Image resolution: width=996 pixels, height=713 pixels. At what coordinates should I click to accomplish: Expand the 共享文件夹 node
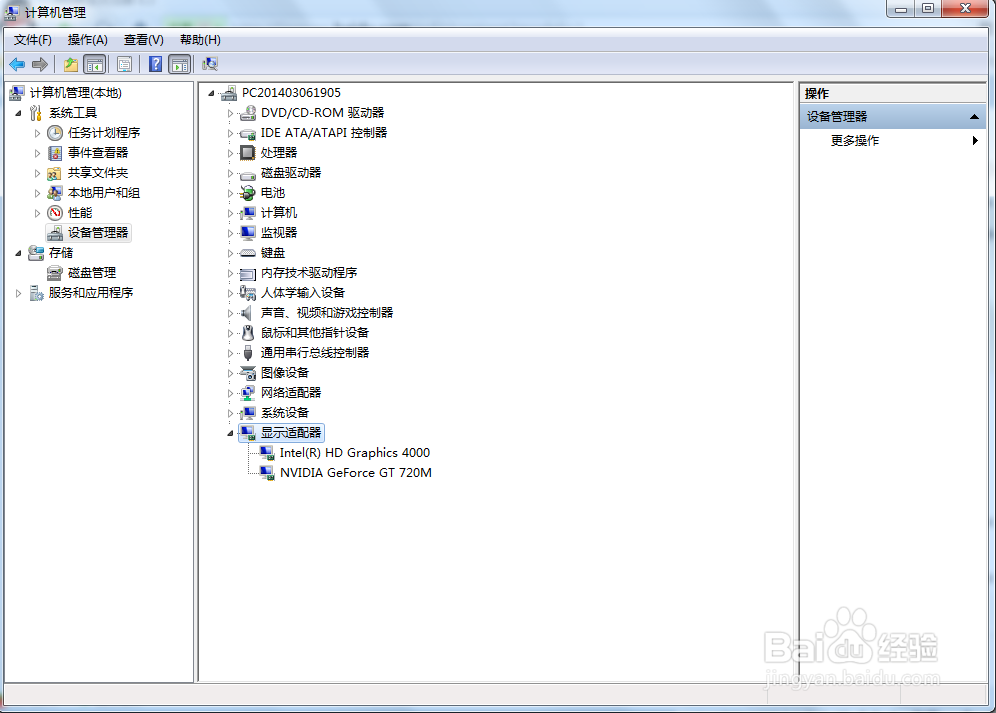pos(37,173)
